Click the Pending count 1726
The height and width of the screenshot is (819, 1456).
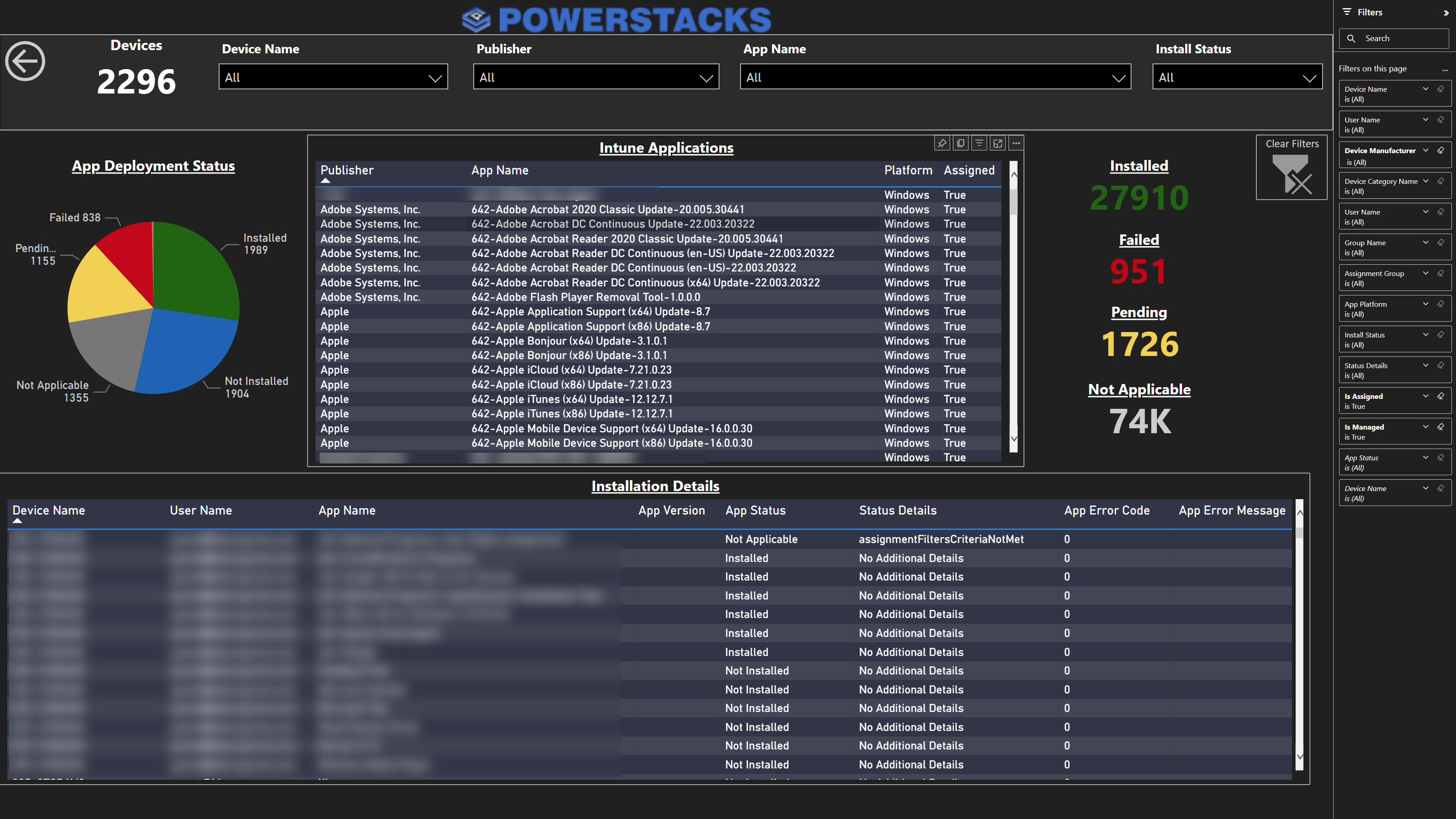click(x=1140, y=345)
